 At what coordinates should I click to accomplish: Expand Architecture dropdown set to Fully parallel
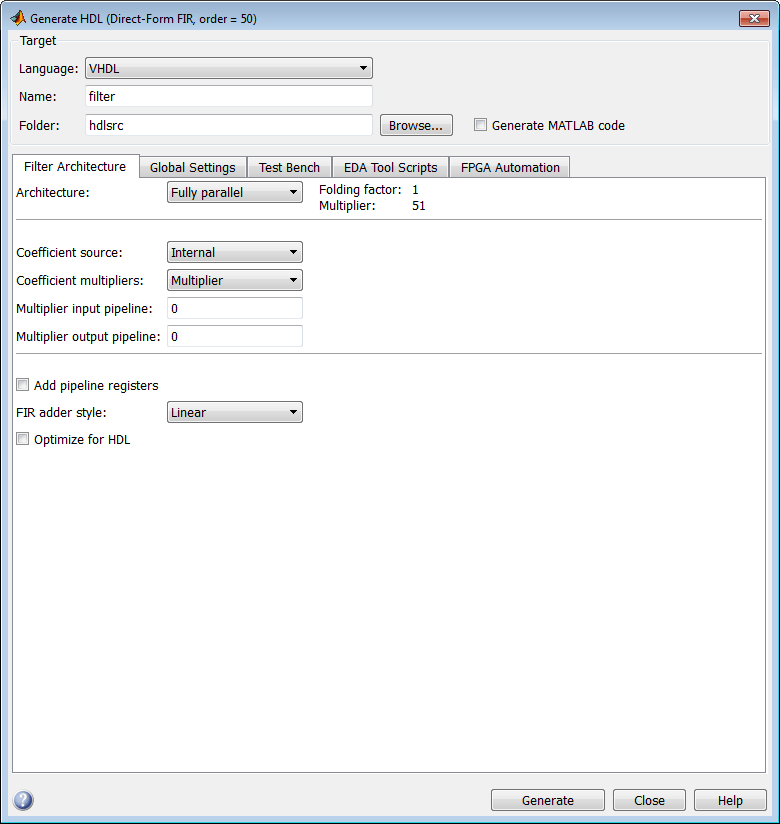(234, 192)
